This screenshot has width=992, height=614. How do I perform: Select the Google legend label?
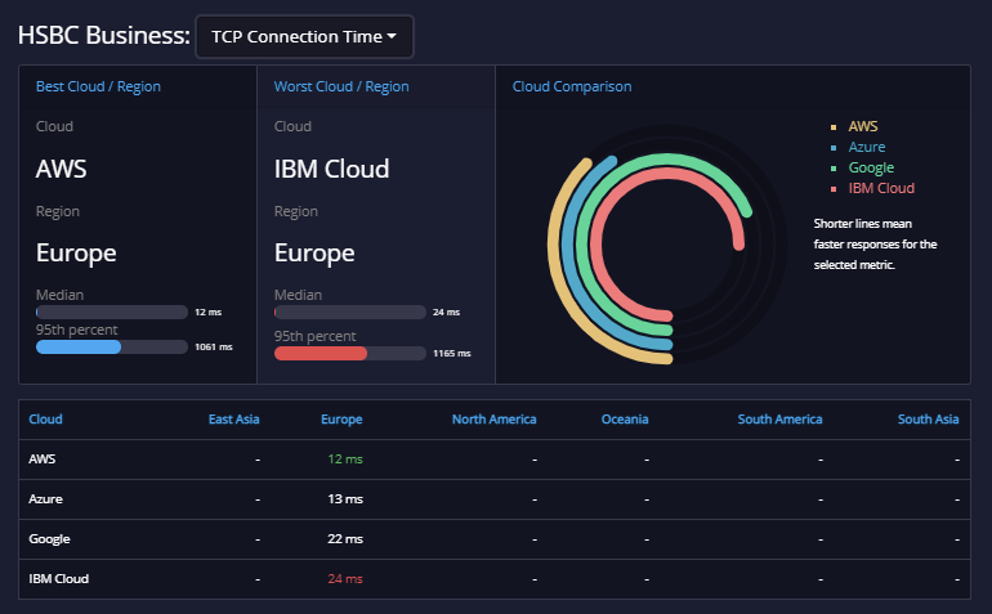871,168
